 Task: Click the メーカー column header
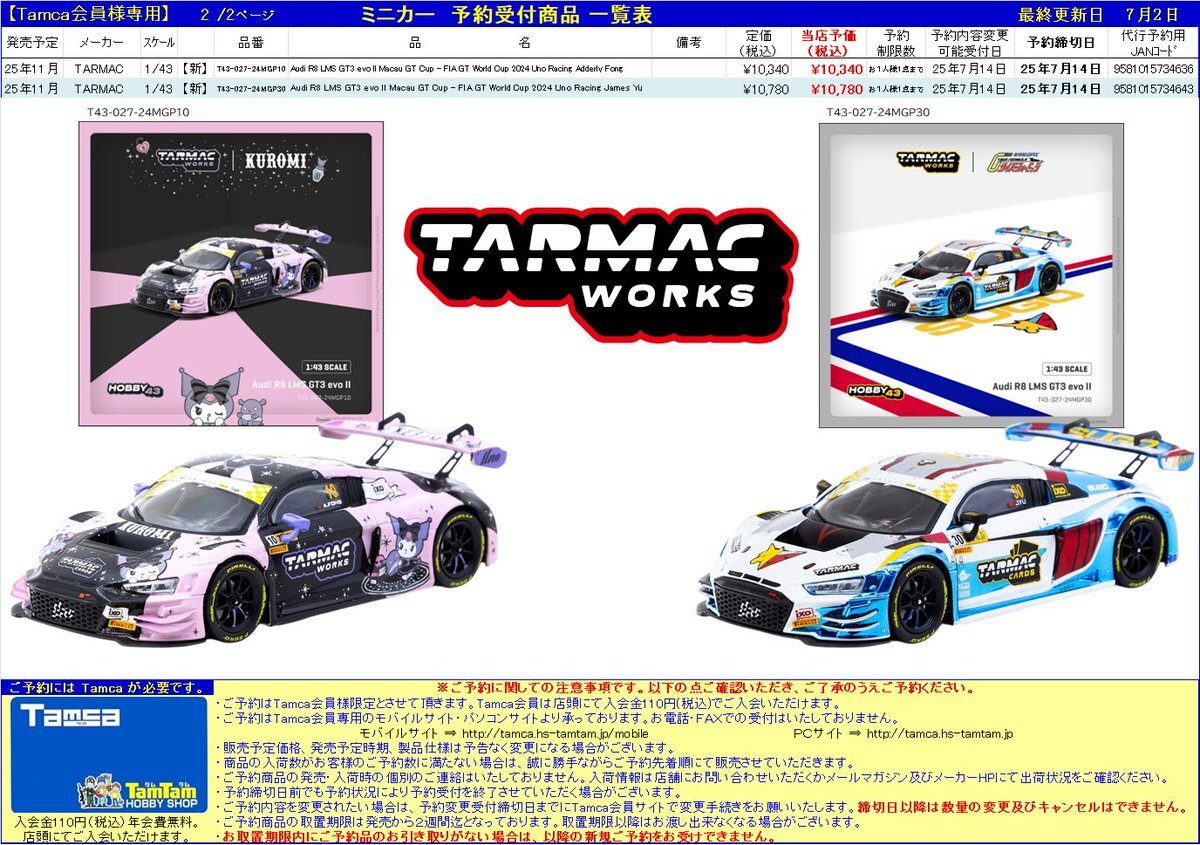100,43
